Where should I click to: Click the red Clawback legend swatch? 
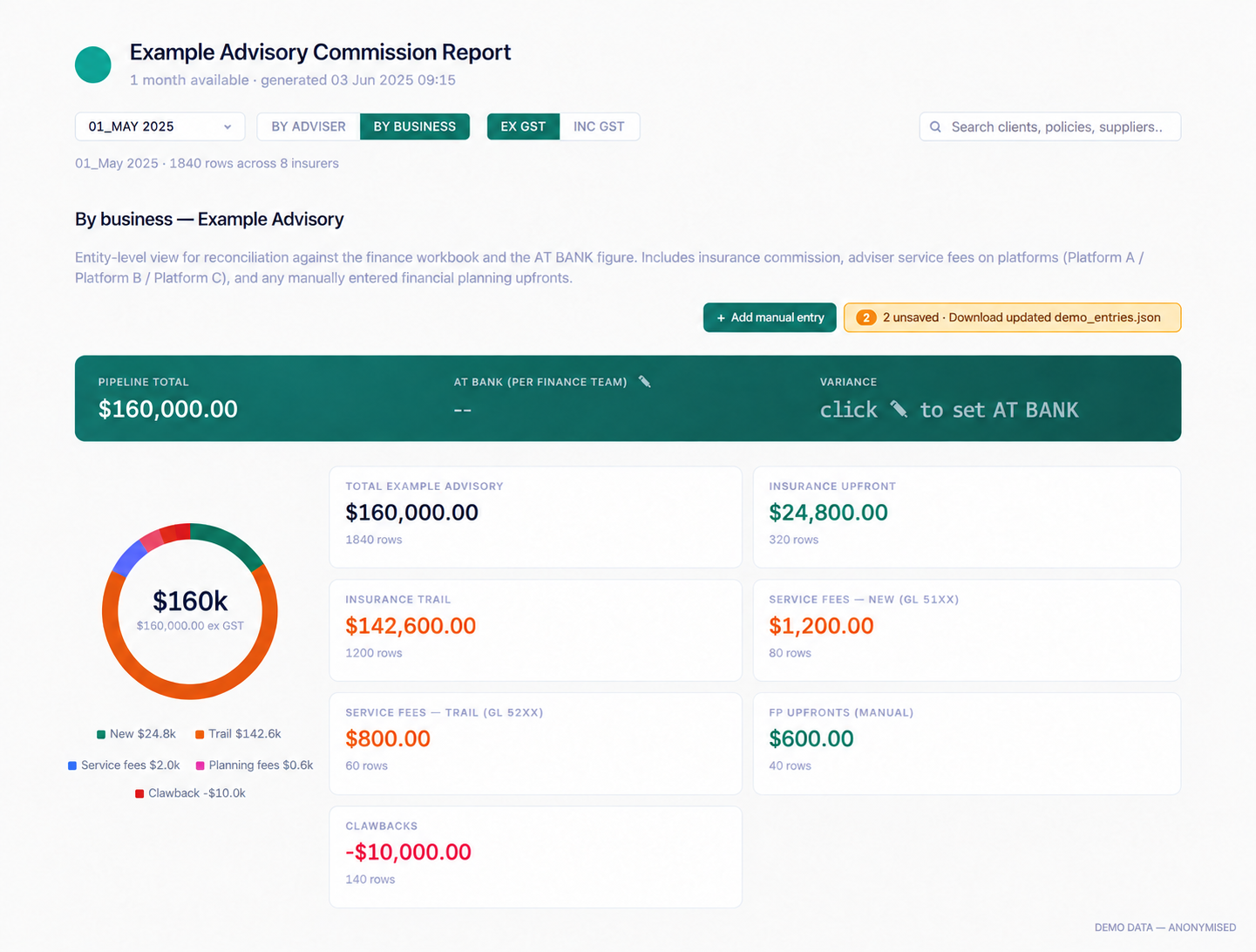tap(139, 793)
